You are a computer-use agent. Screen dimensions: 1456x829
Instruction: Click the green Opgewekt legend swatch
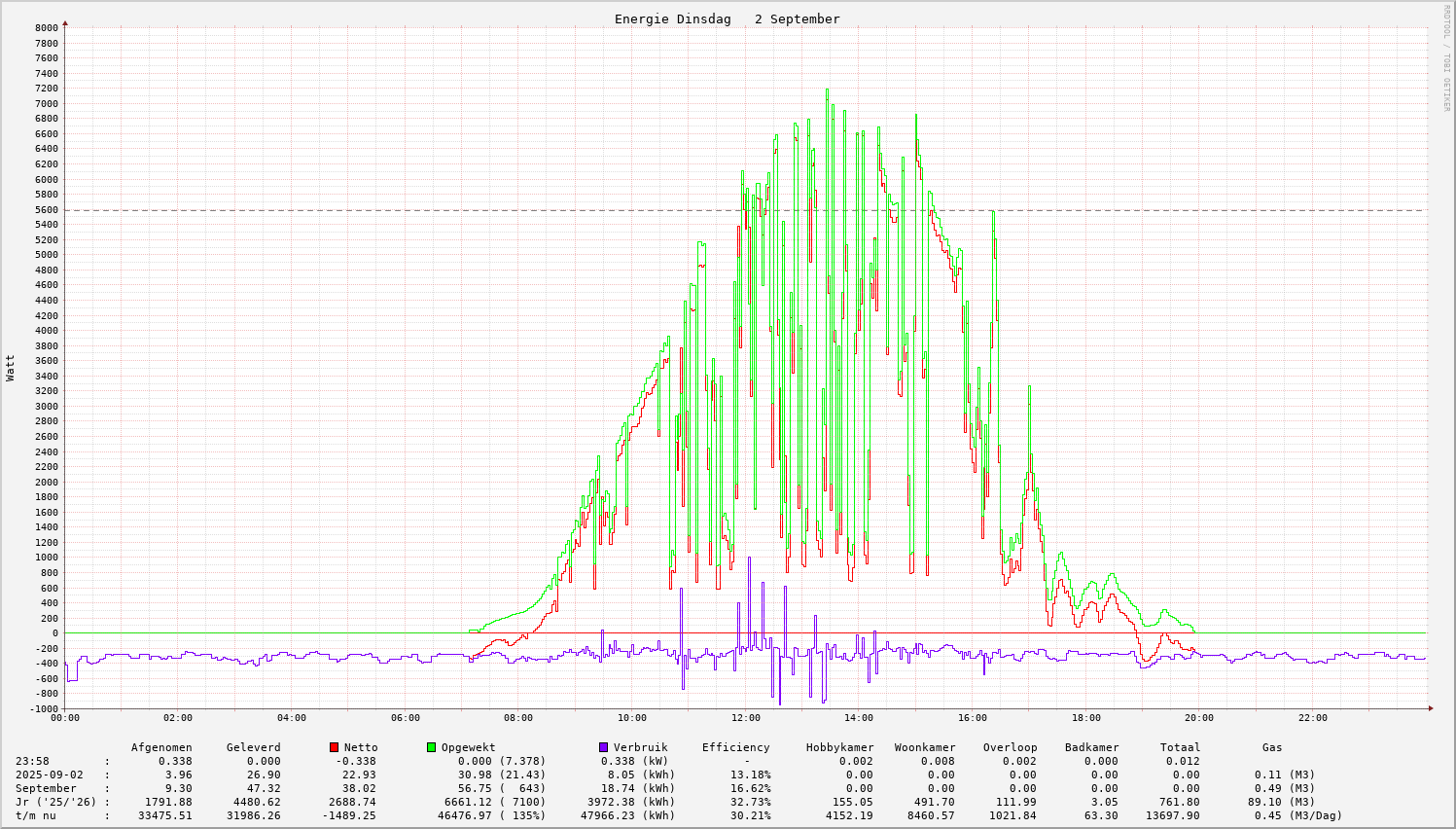tap(431, 747)
